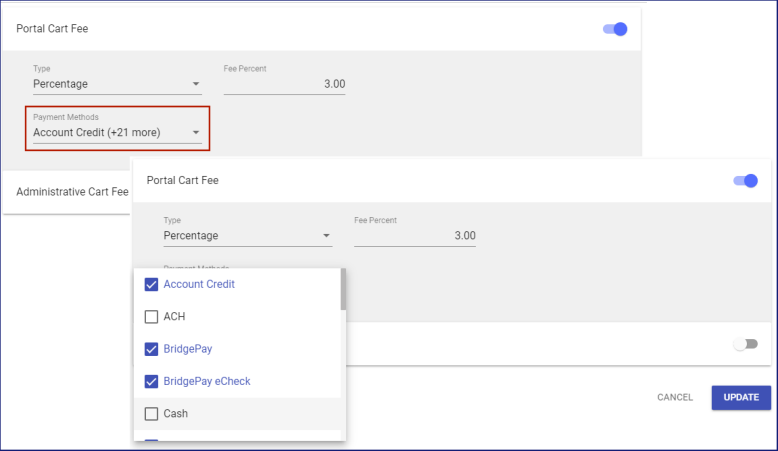
Task: Open Type dropdown in the background panel
Action: click(x=116, y=84)
